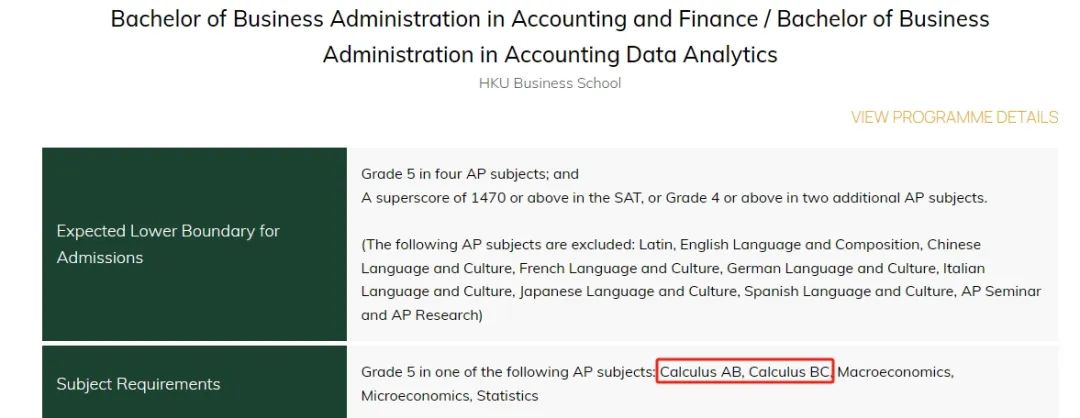Select the HKU Business School subtitle

550,83
